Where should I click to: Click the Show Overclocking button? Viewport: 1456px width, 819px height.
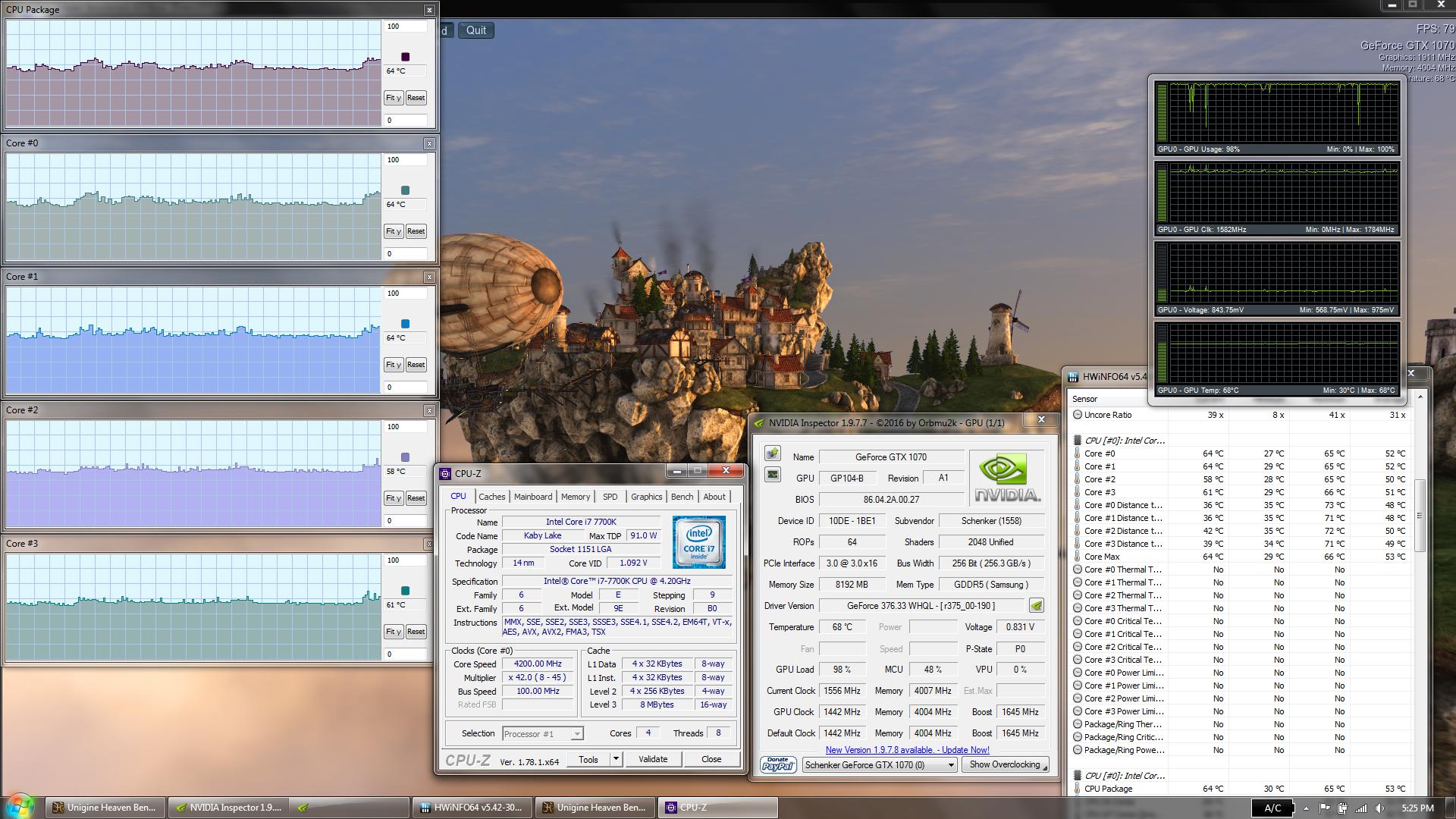[x=1005, y=764]
